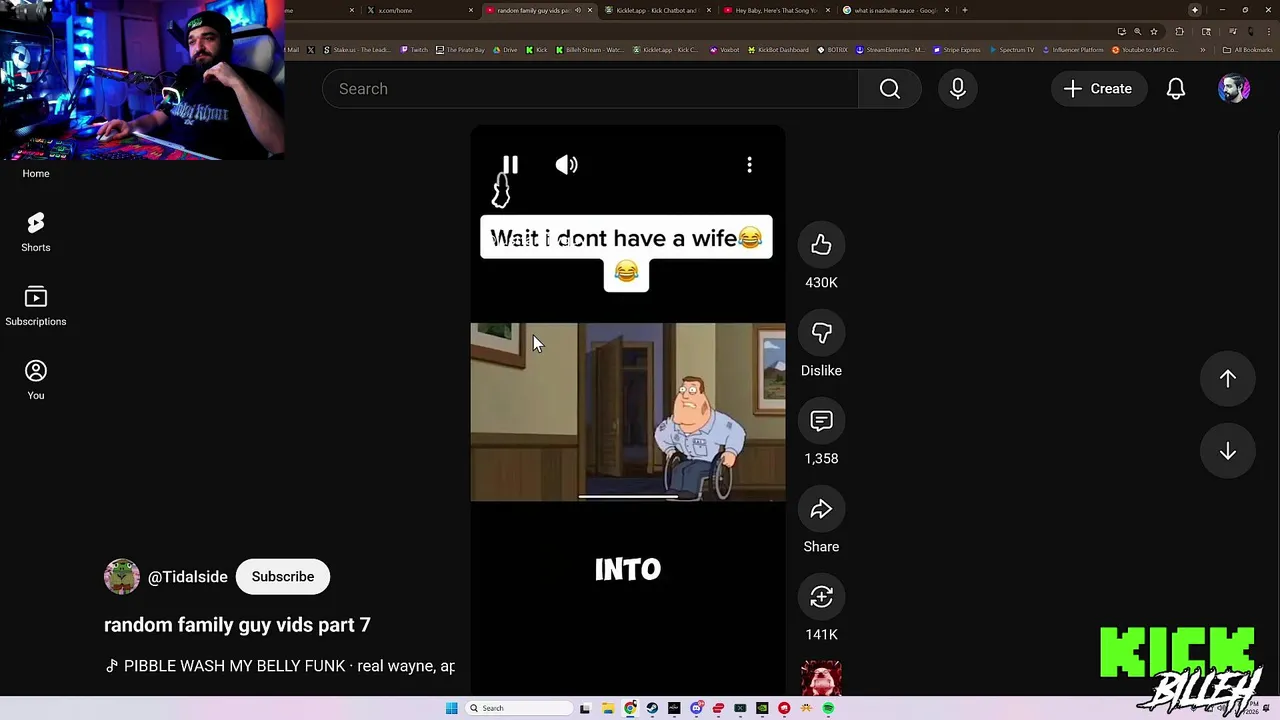Image resolution: width=1280 pixels, height=720 pixels.
Task: Pause the playing Short video
Action: pos(510,165)
